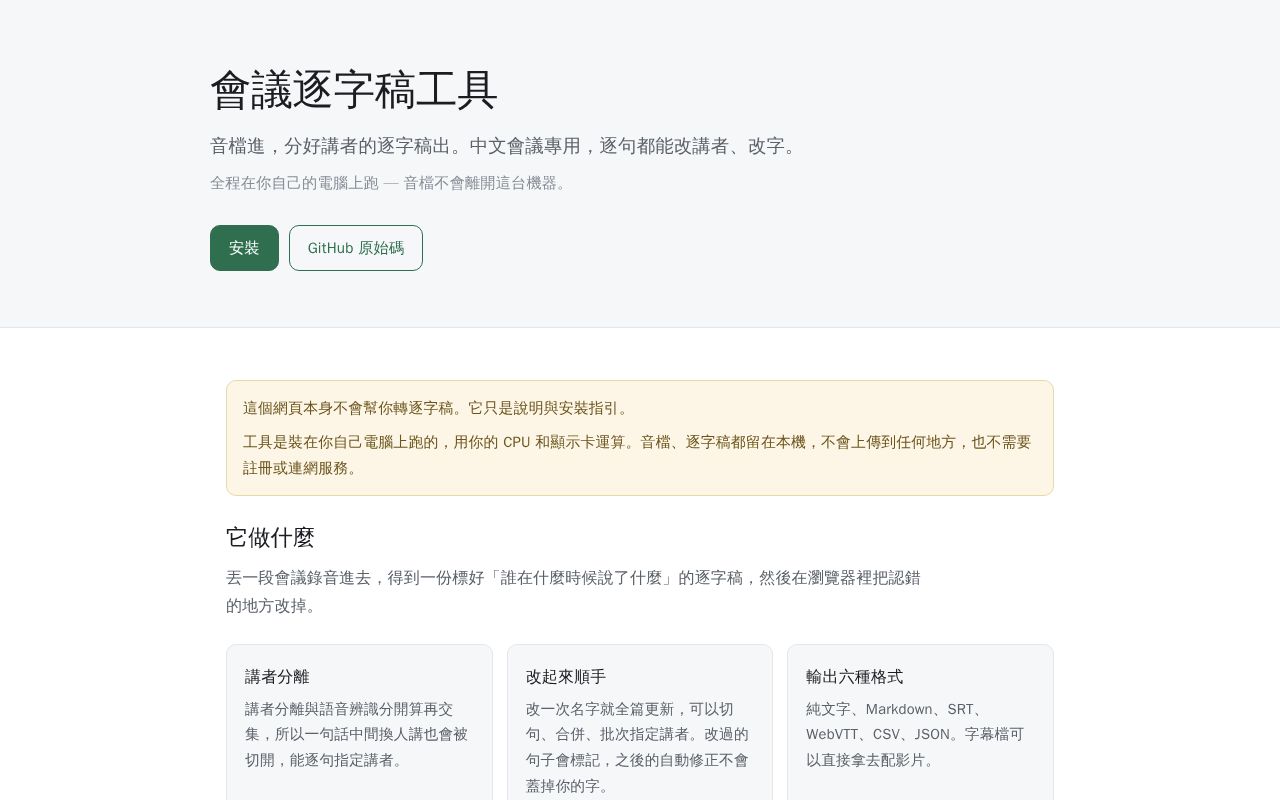The image size is (1280, 800).
Task: Select the 改起來順手 card title
Action: [566, 677]
